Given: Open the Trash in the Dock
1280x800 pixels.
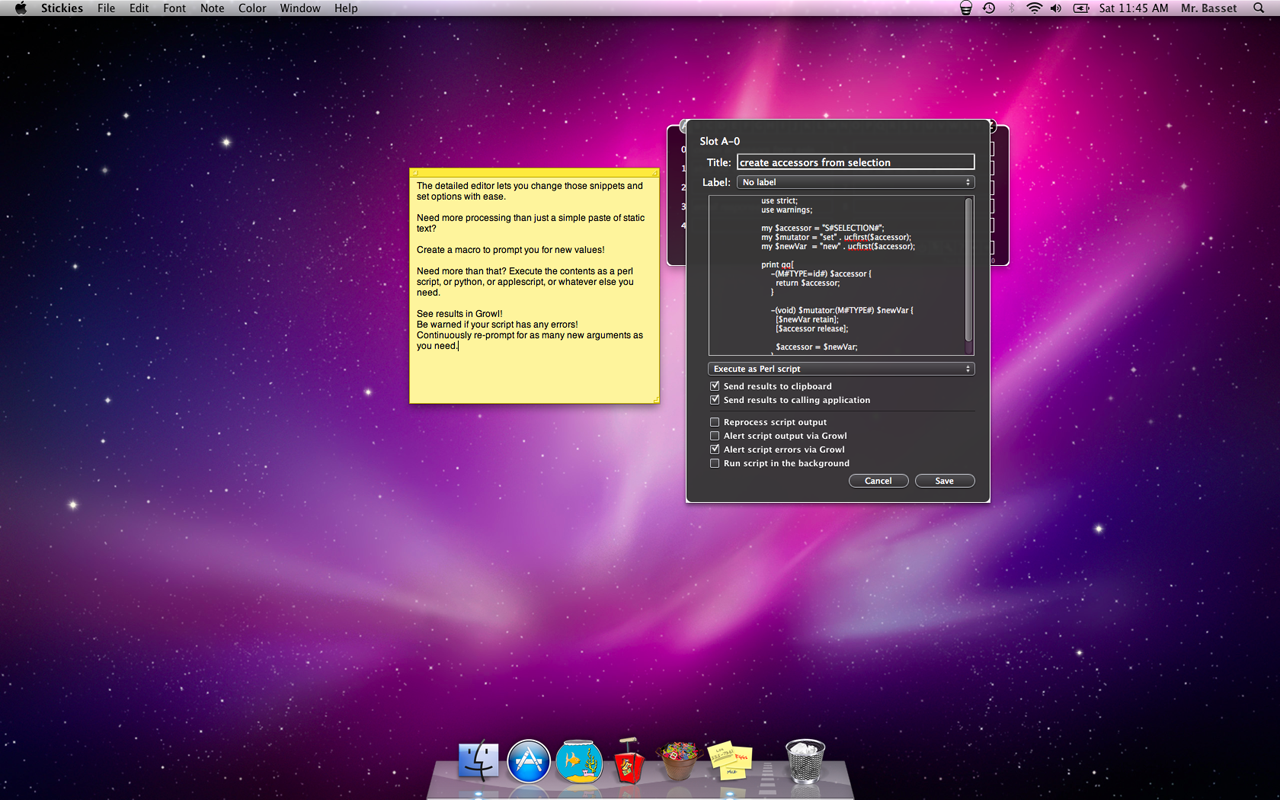Looking at the screenshot, I should (805, 761).
